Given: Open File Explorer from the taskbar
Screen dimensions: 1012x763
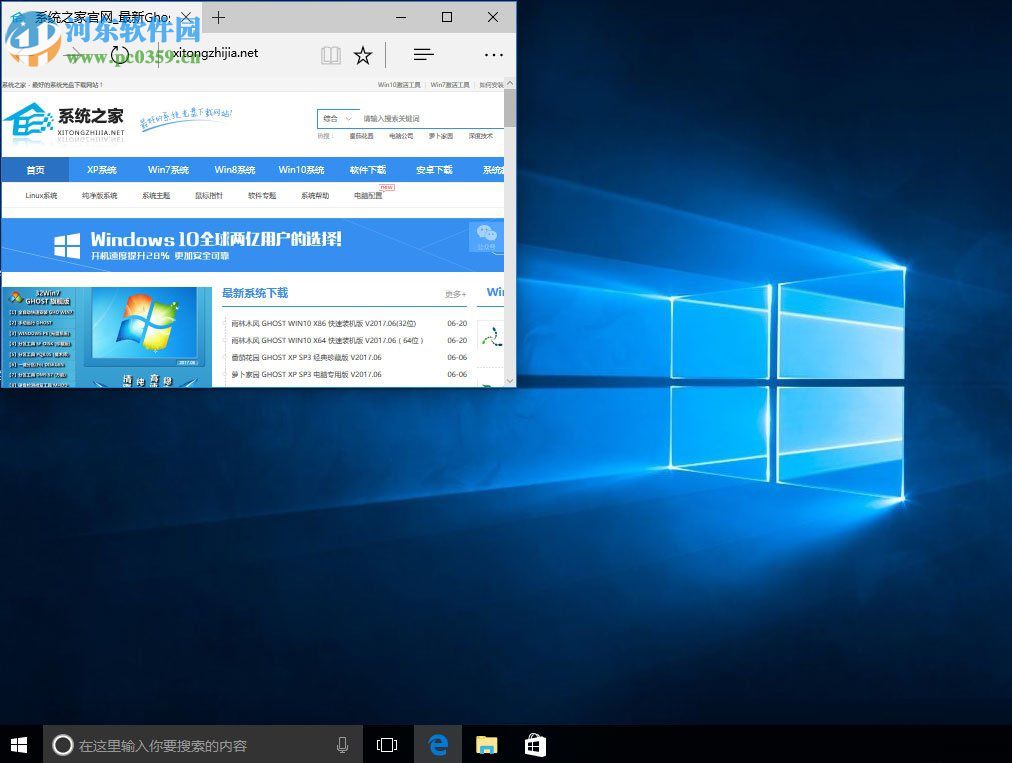Looking at the screenshot, I should (x=487, y=744).
